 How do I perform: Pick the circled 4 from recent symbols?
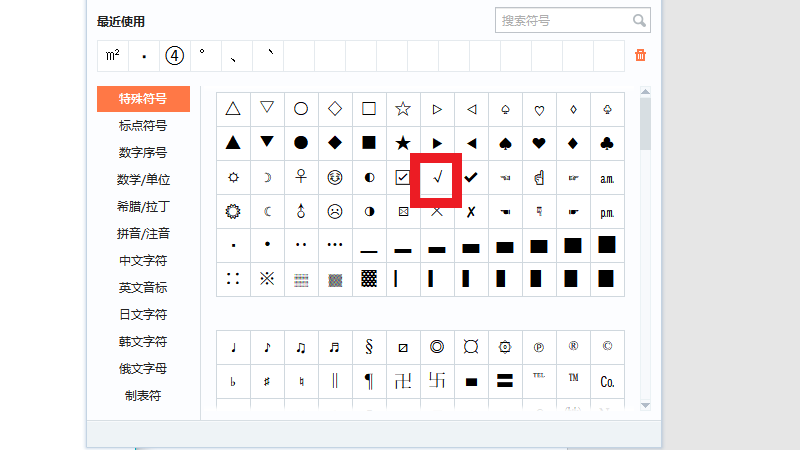(174, 55)
